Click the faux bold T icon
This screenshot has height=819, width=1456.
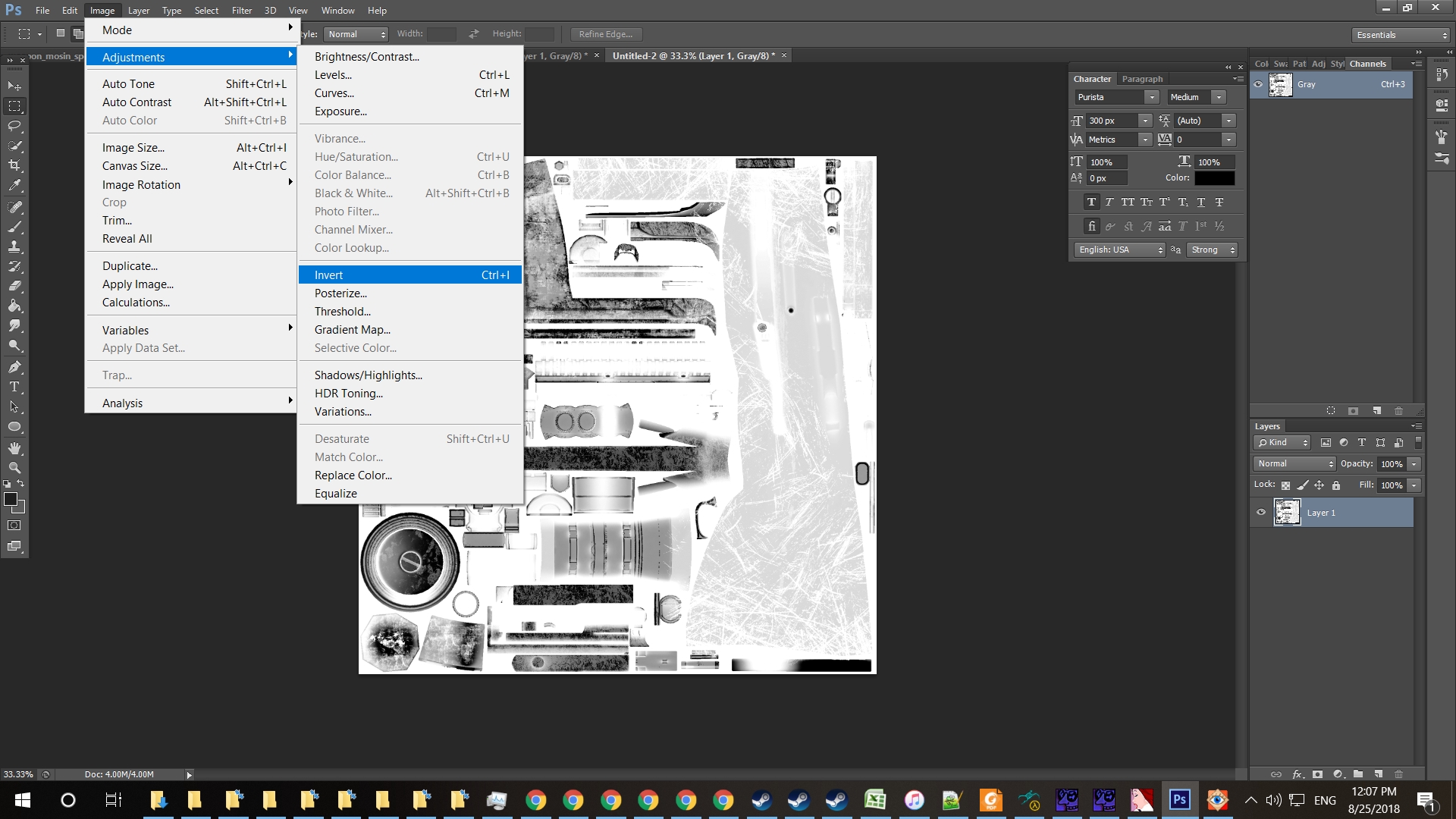tap(1091, 202)
